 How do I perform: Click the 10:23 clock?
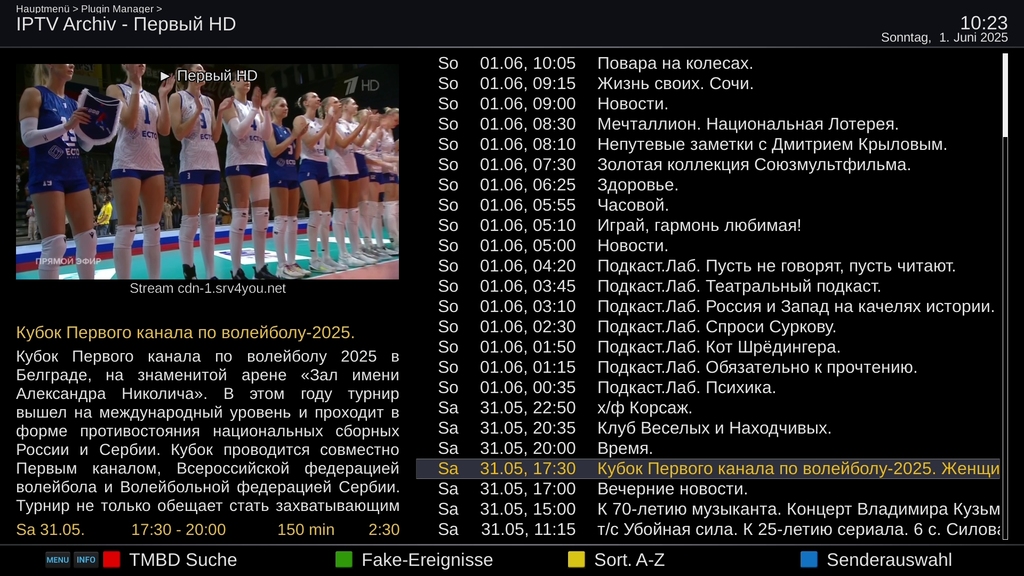point(984,23)
